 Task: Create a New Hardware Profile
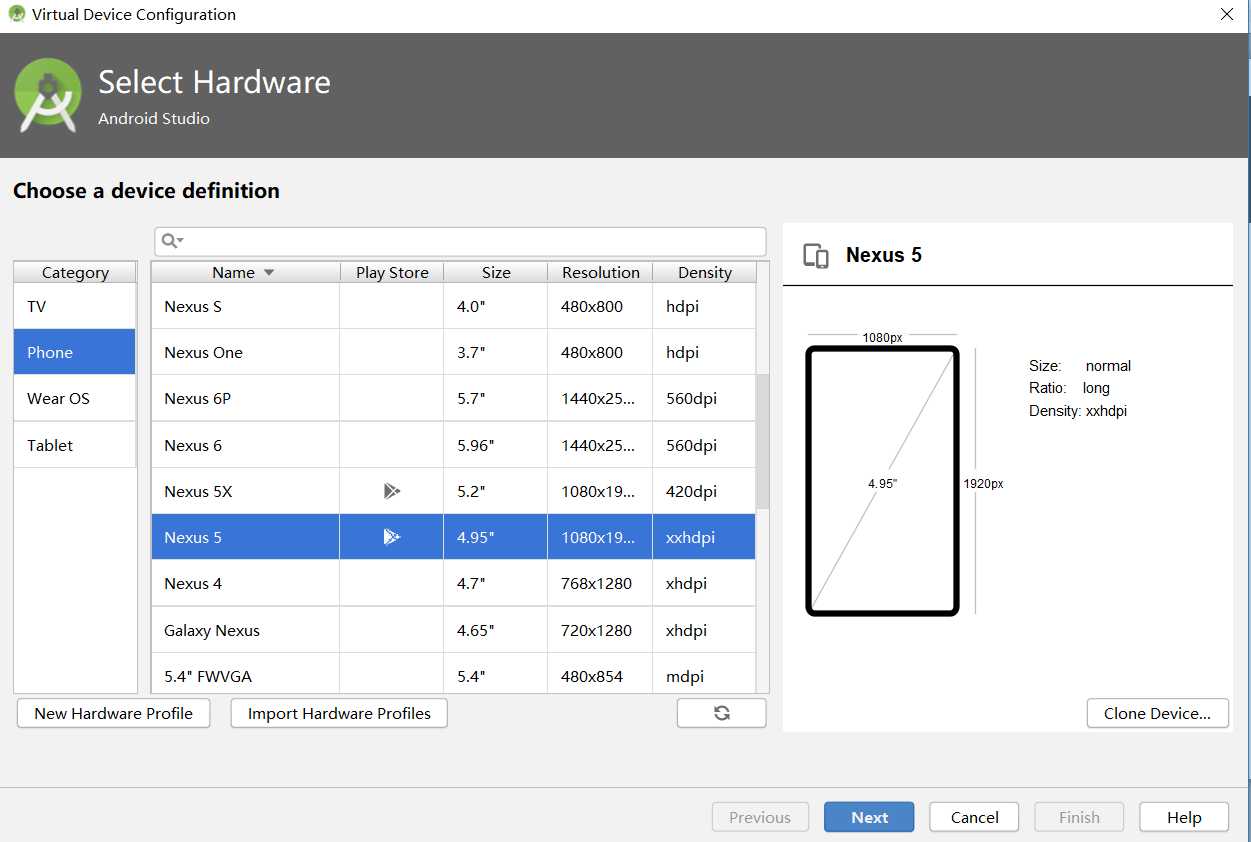(114, 713)
